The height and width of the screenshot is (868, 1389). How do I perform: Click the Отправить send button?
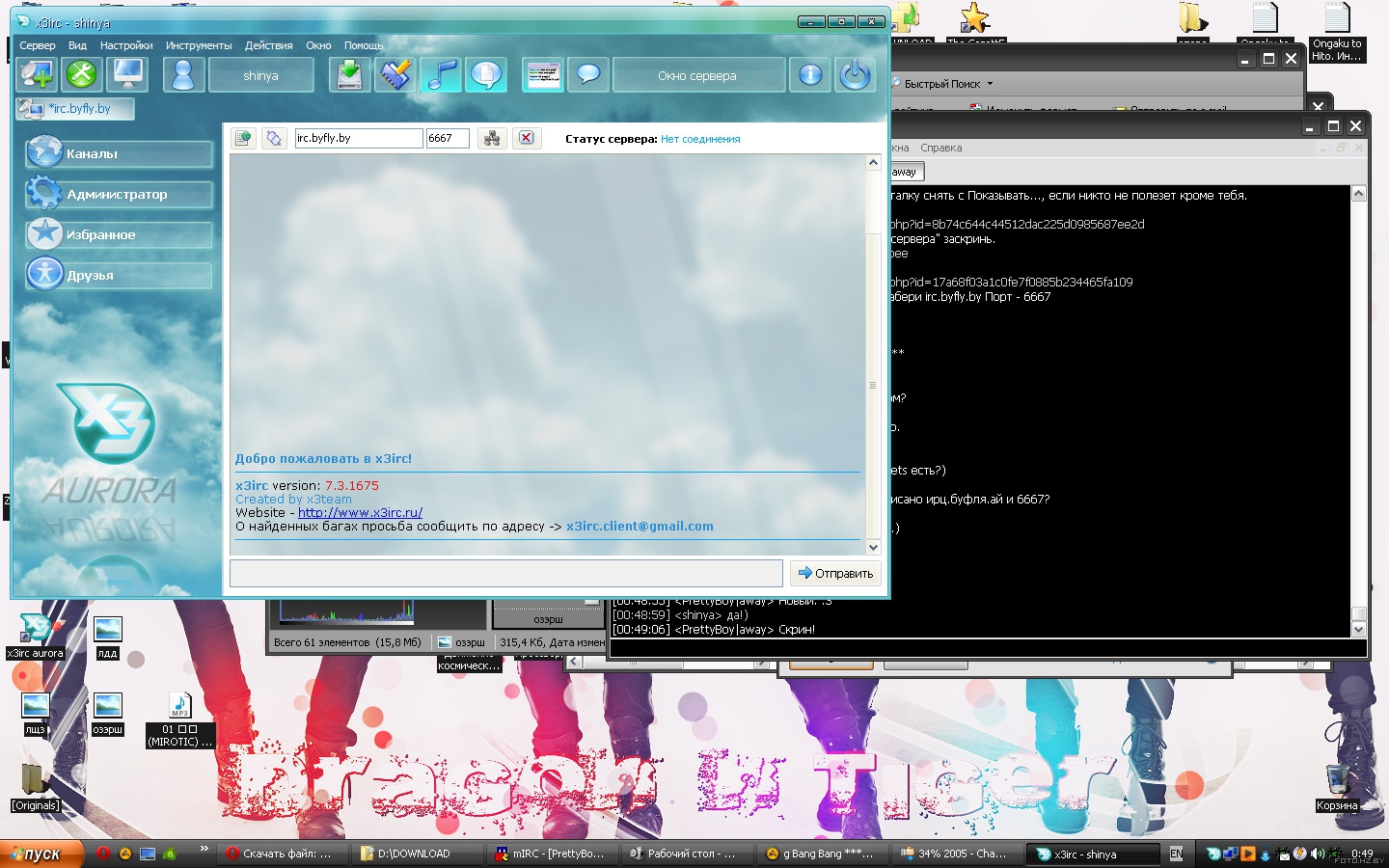[x=835, y=573]
